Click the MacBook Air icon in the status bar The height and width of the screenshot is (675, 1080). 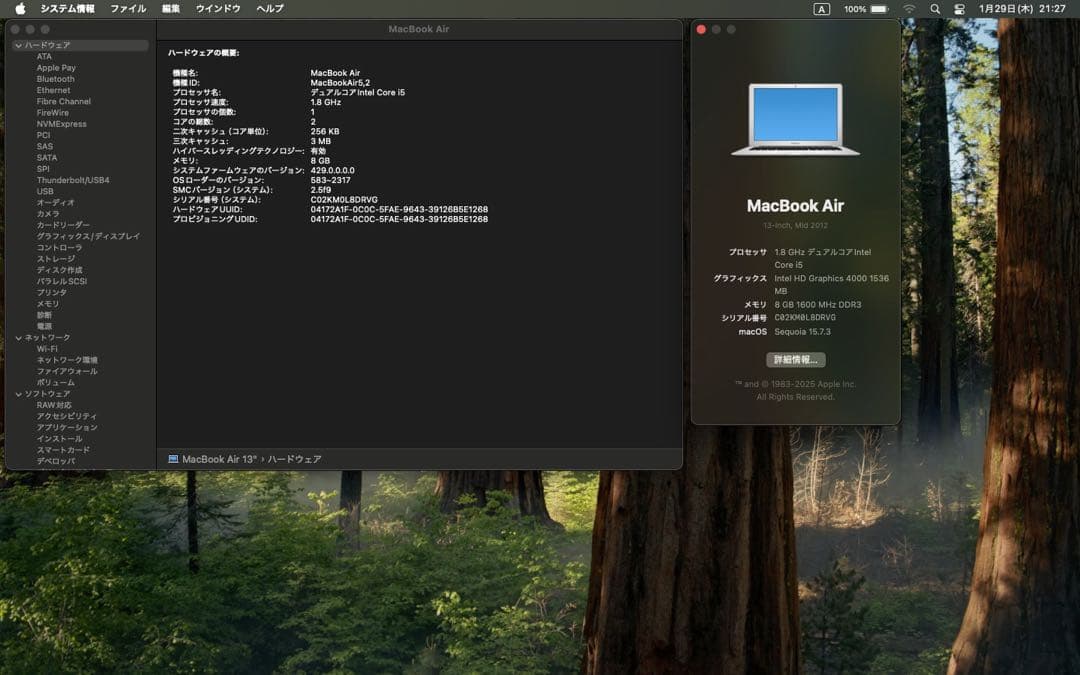(x=174, y=458)
